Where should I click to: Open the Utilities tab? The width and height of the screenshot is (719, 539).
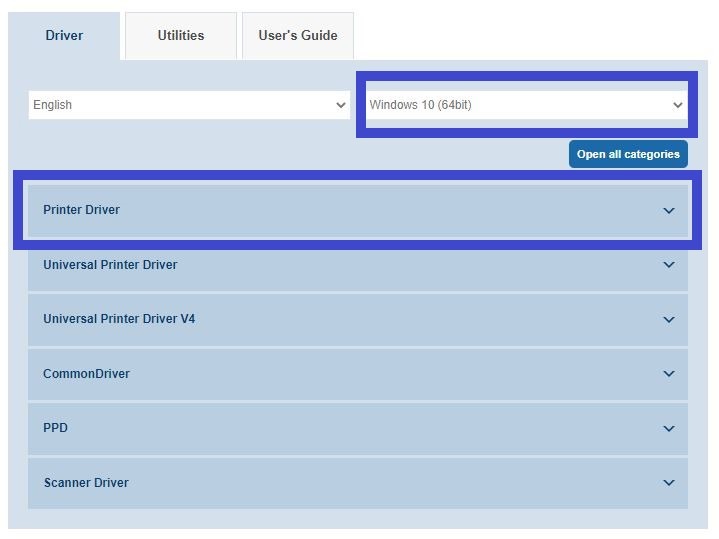click(x=180, y=36)
